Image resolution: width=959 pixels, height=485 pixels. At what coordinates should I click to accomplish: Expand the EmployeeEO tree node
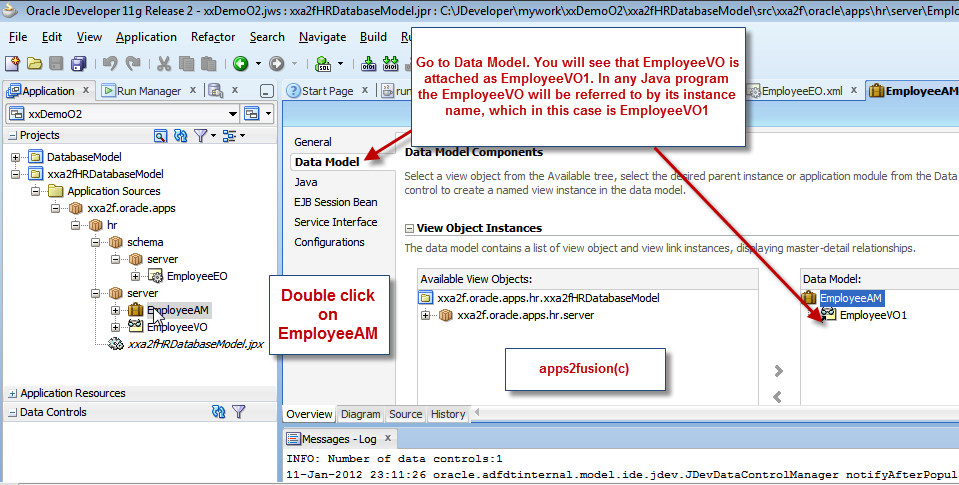(x=135, y=276)
